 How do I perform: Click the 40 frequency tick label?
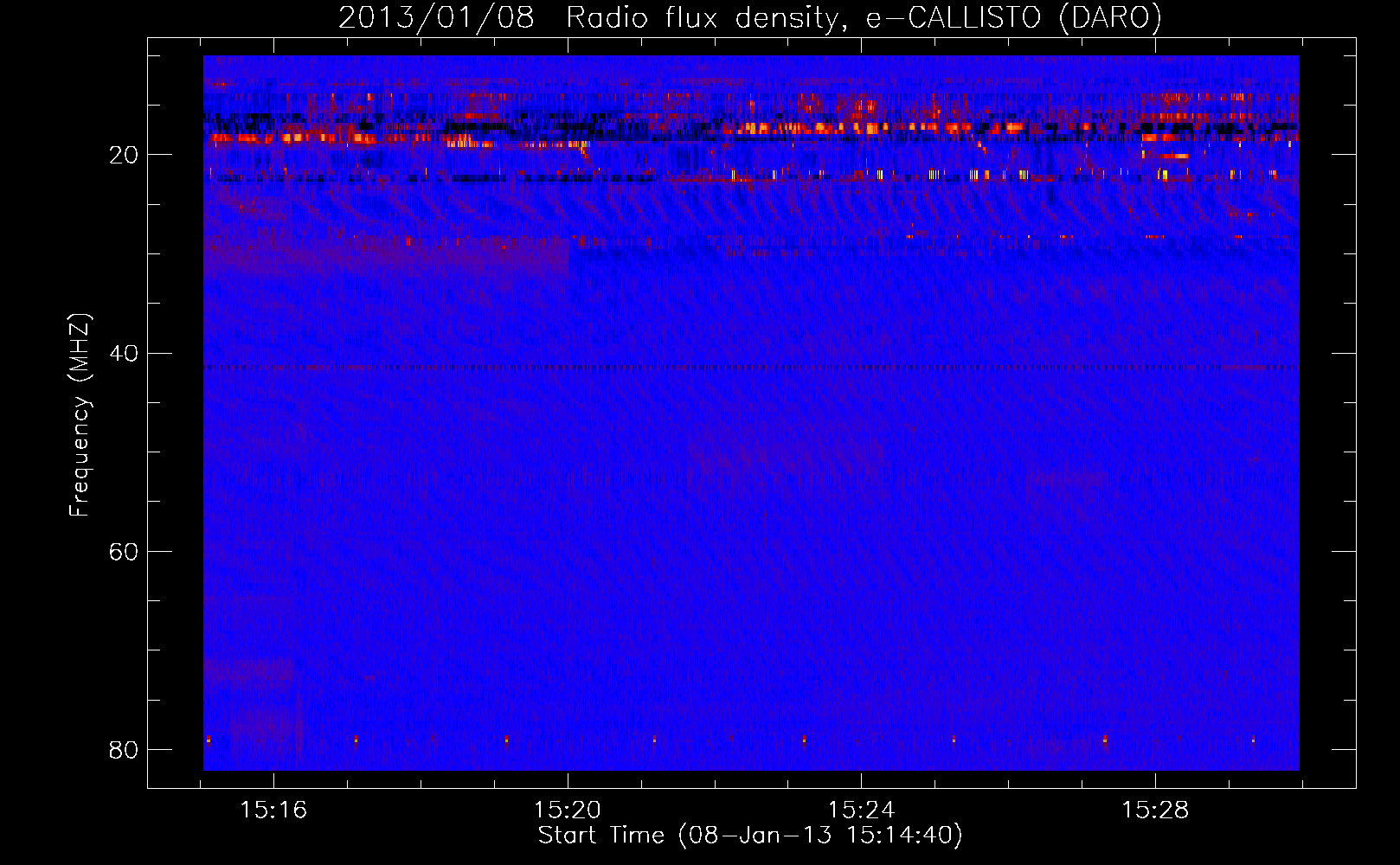coord(124,354)
